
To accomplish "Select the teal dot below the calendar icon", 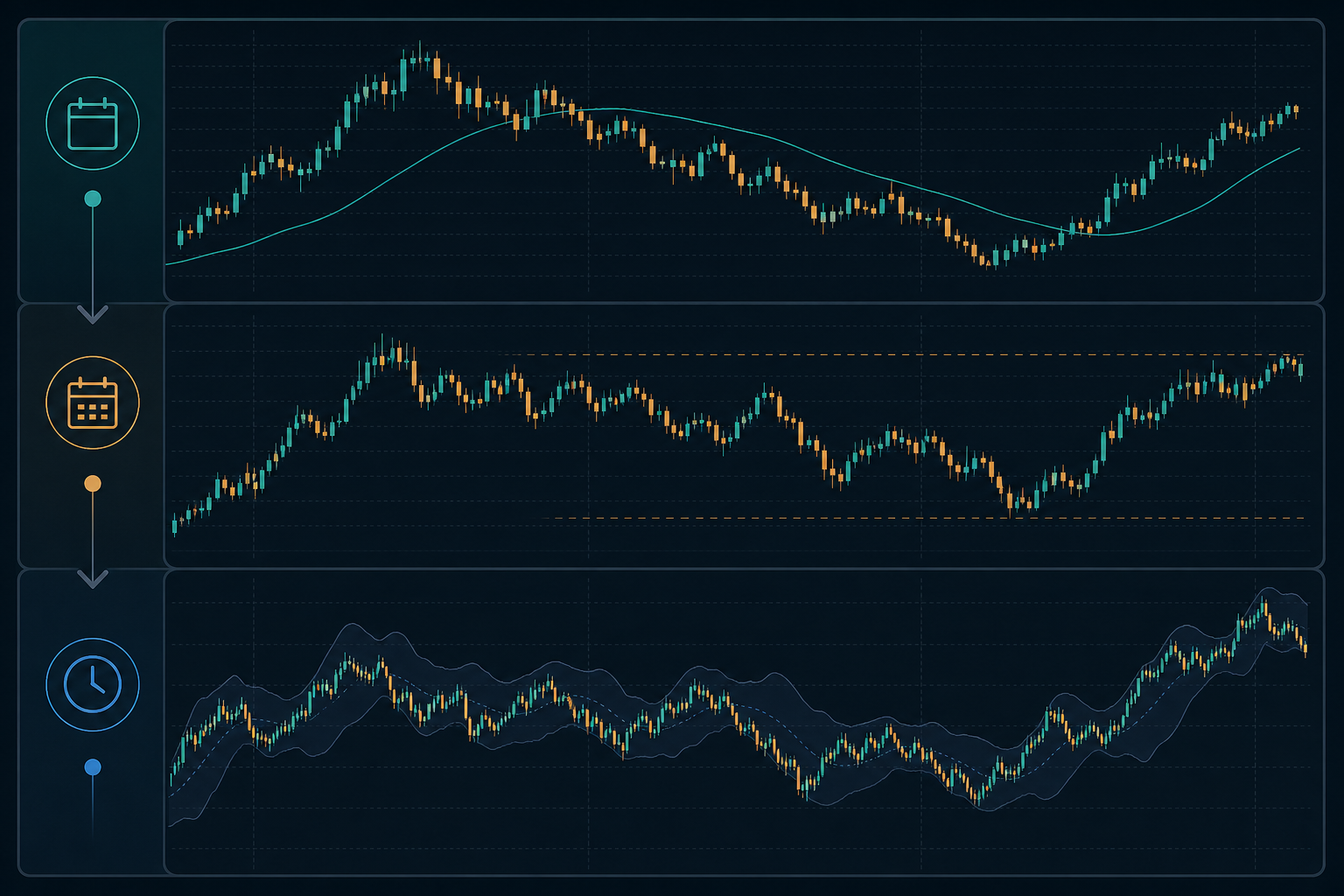I will coord(93,199).
